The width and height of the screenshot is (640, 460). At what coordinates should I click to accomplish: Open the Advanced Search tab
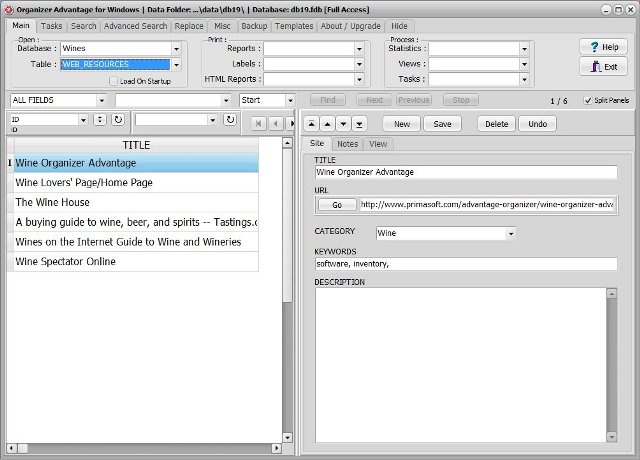136,26
